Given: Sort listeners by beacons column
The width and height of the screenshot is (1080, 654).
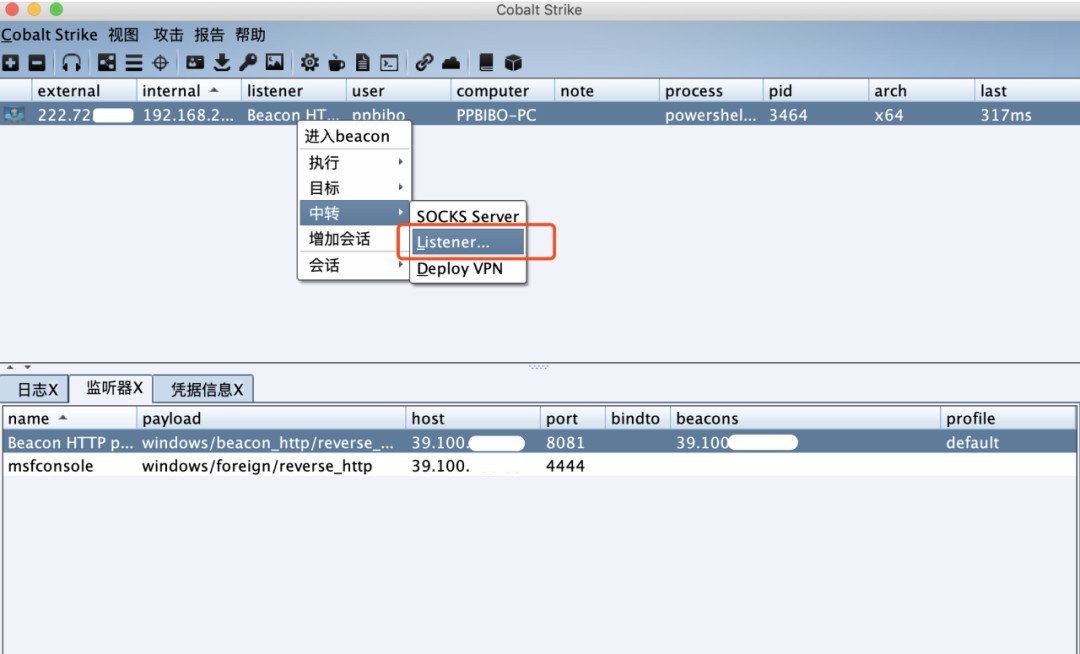Looking at the screenshot, I should (x=805, y=419).
